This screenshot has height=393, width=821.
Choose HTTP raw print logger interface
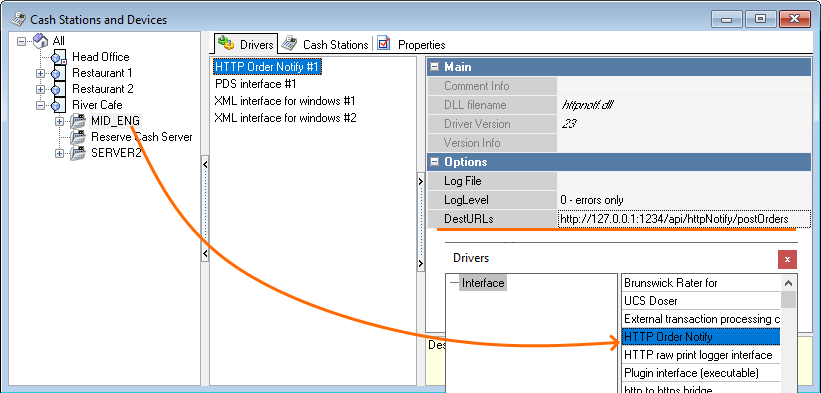[701, 355]
